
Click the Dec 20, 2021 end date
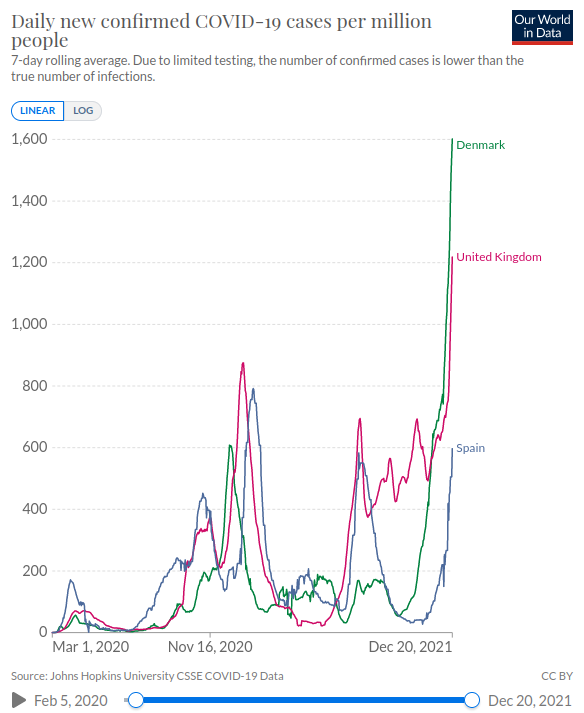529,701
